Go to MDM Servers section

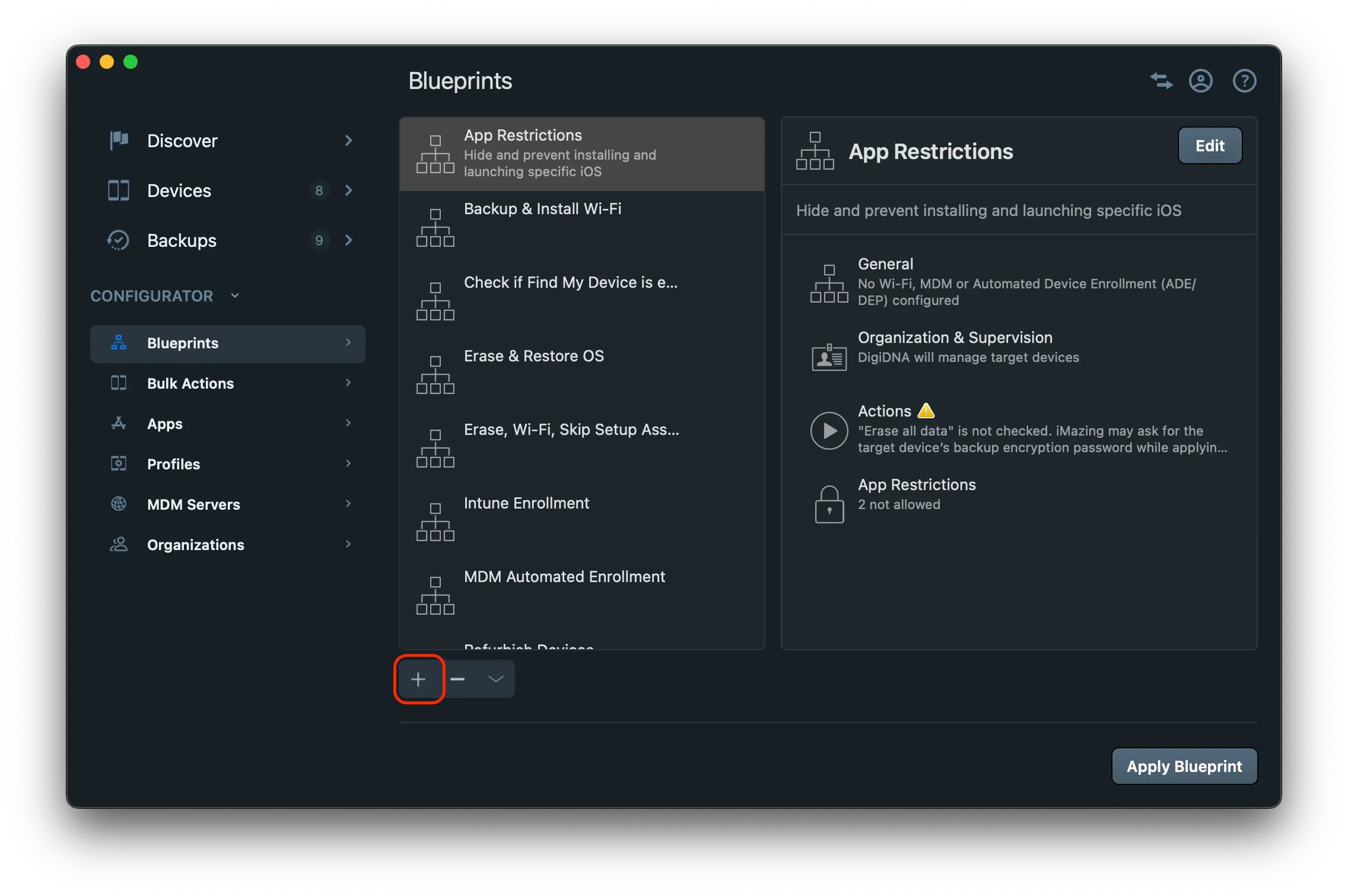193,504
